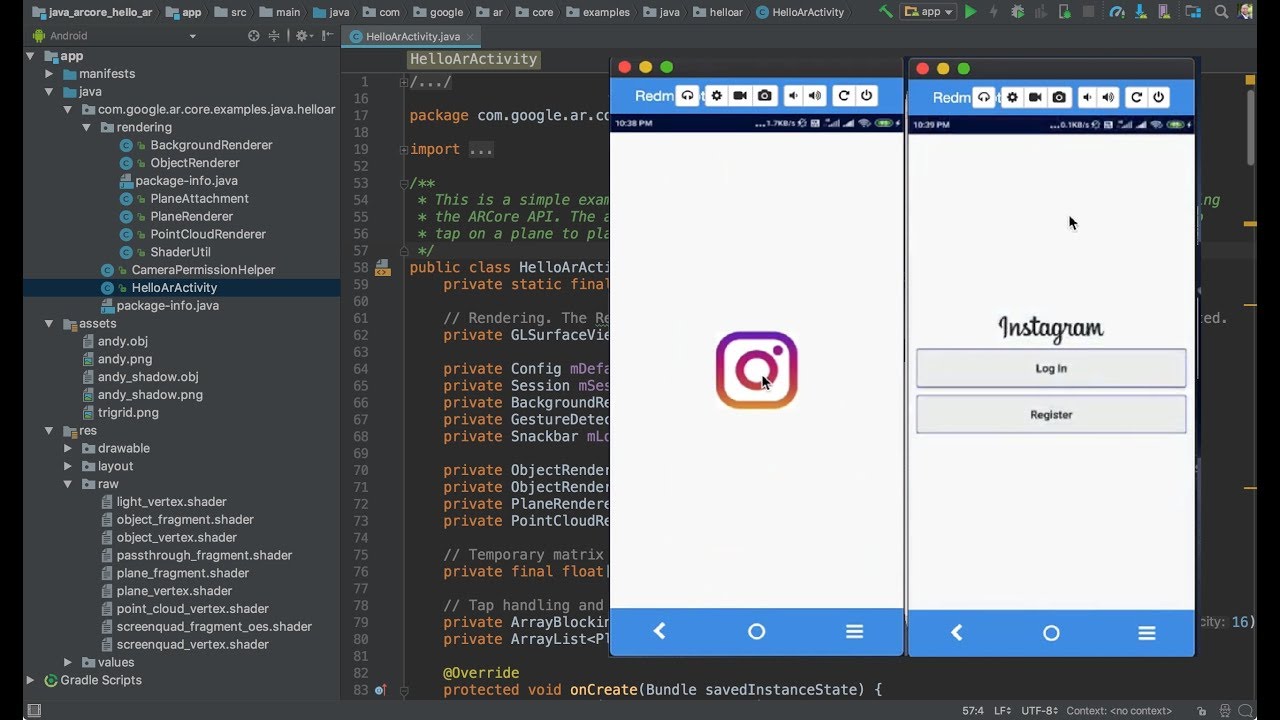Viewport: 1280px width, 720px height.
Task: Click the Search Everywhere magnifier icon
Action: pos(1222,12)
